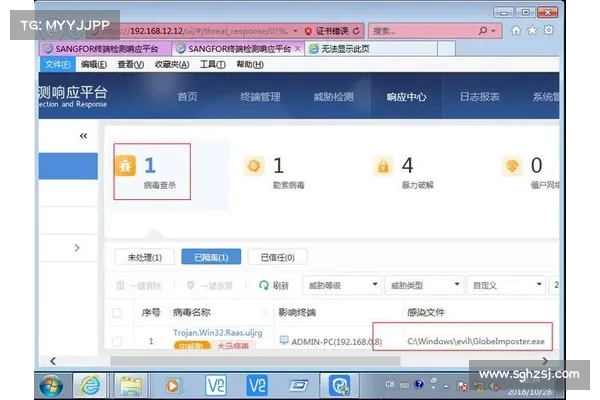The width and height of the screenshot is (600, 400).
Task: Switch to the 未处理(1) tab
Action: (145, 257)
